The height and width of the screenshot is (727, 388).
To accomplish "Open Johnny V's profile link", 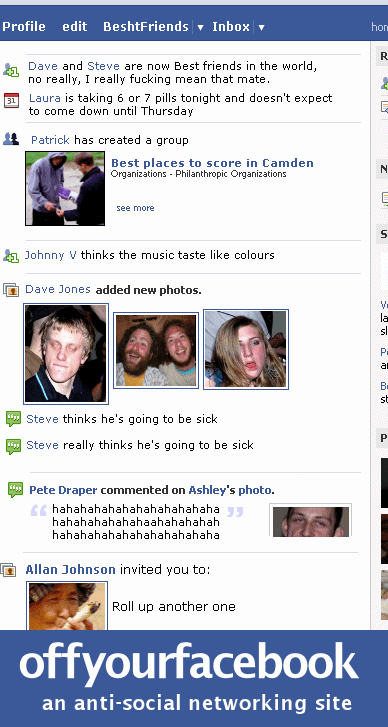I will click(x=51, y=255).
